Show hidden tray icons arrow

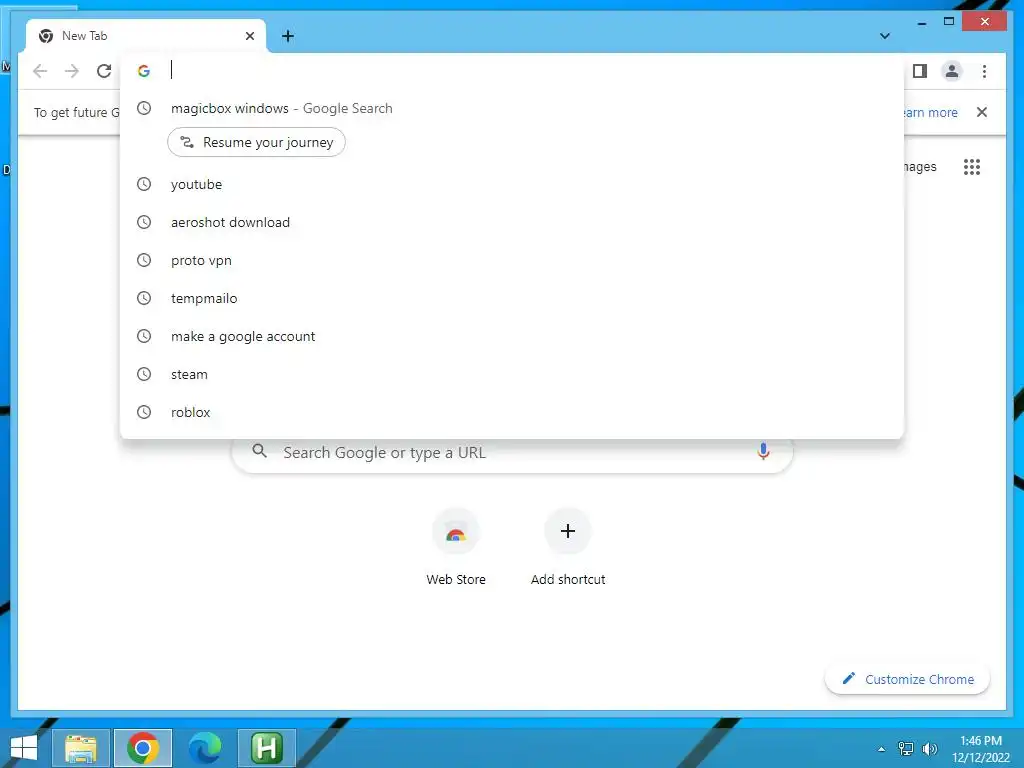point(881,749)
